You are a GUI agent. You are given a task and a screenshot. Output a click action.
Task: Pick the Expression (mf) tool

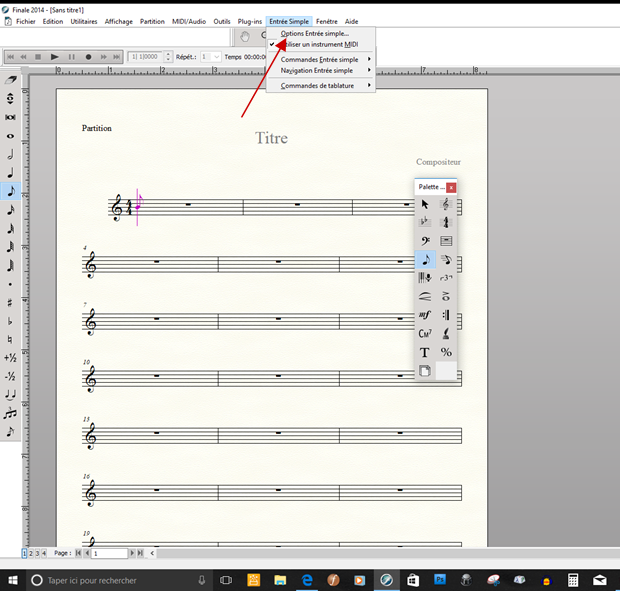(x=425, y=315)
